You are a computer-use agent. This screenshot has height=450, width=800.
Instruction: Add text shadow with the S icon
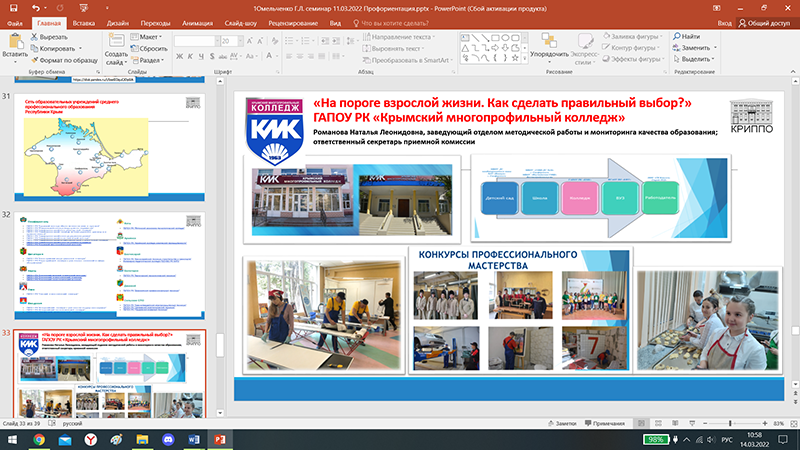[212, 56]
